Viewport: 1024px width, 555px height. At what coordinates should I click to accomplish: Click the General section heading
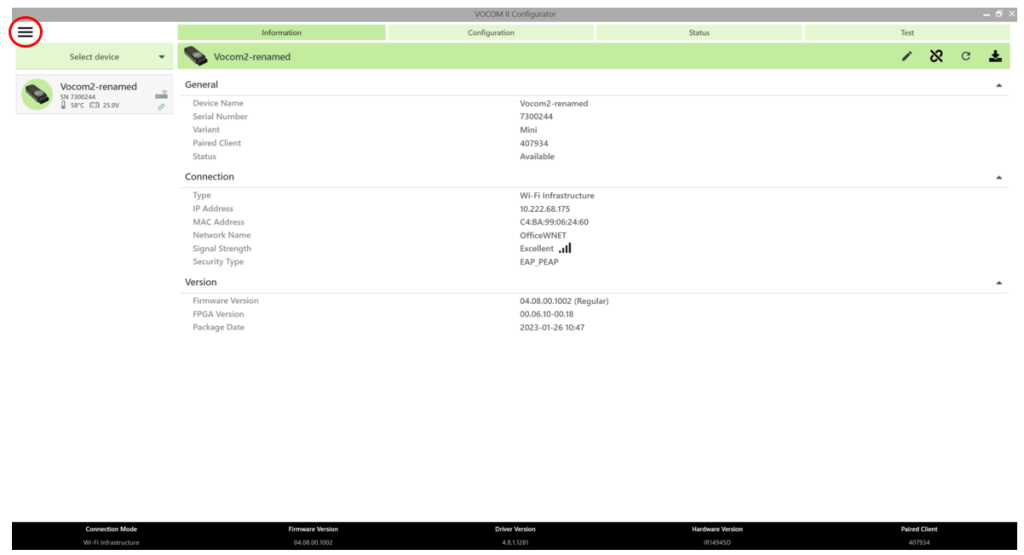[x=201, y=85]
